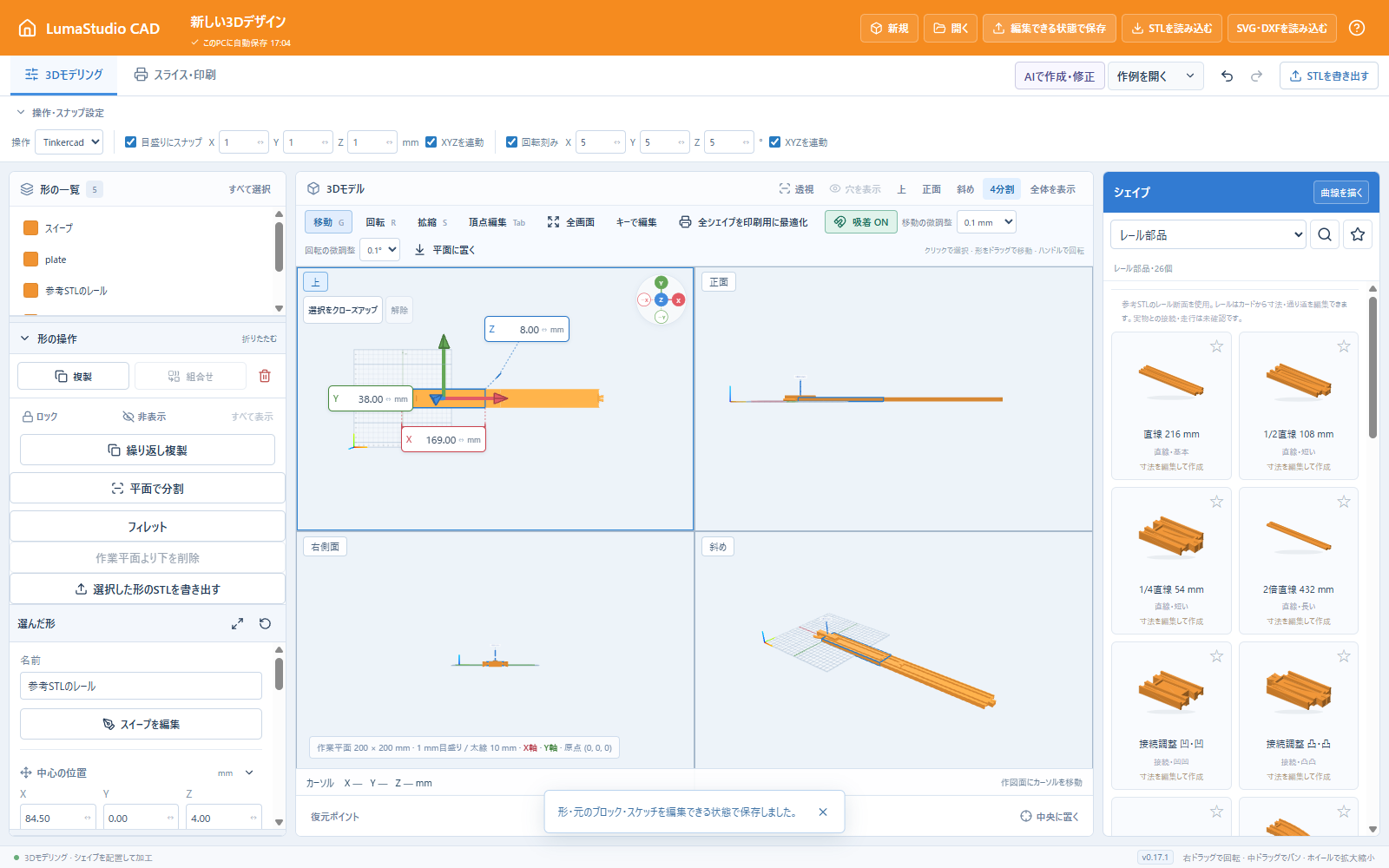Click the undo arrow icon

[x=1227, y=76]
